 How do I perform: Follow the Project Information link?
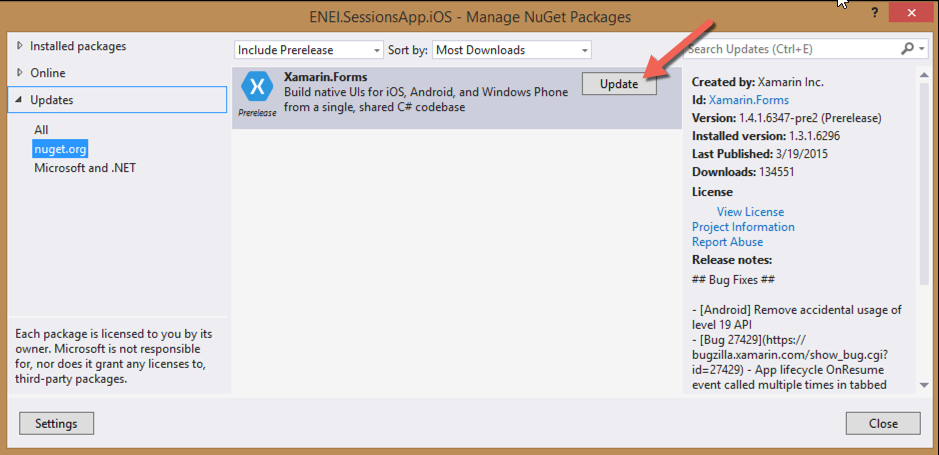click(x=743, y=227)
